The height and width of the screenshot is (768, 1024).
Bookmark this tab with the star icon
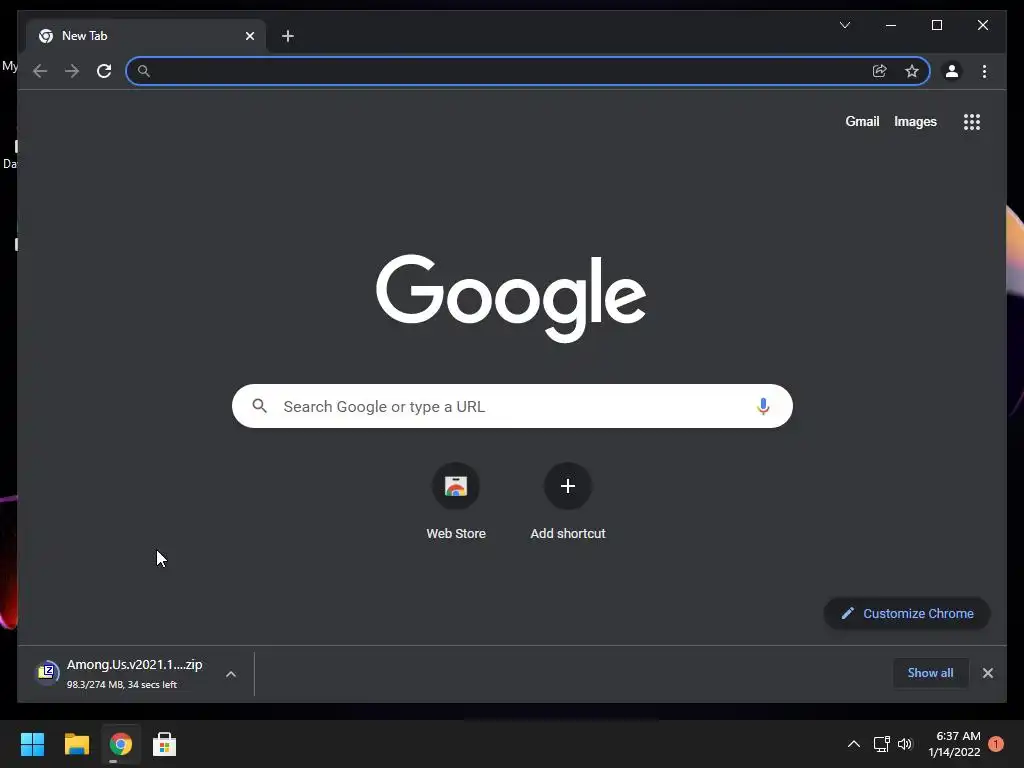click(x=912, y=71)
